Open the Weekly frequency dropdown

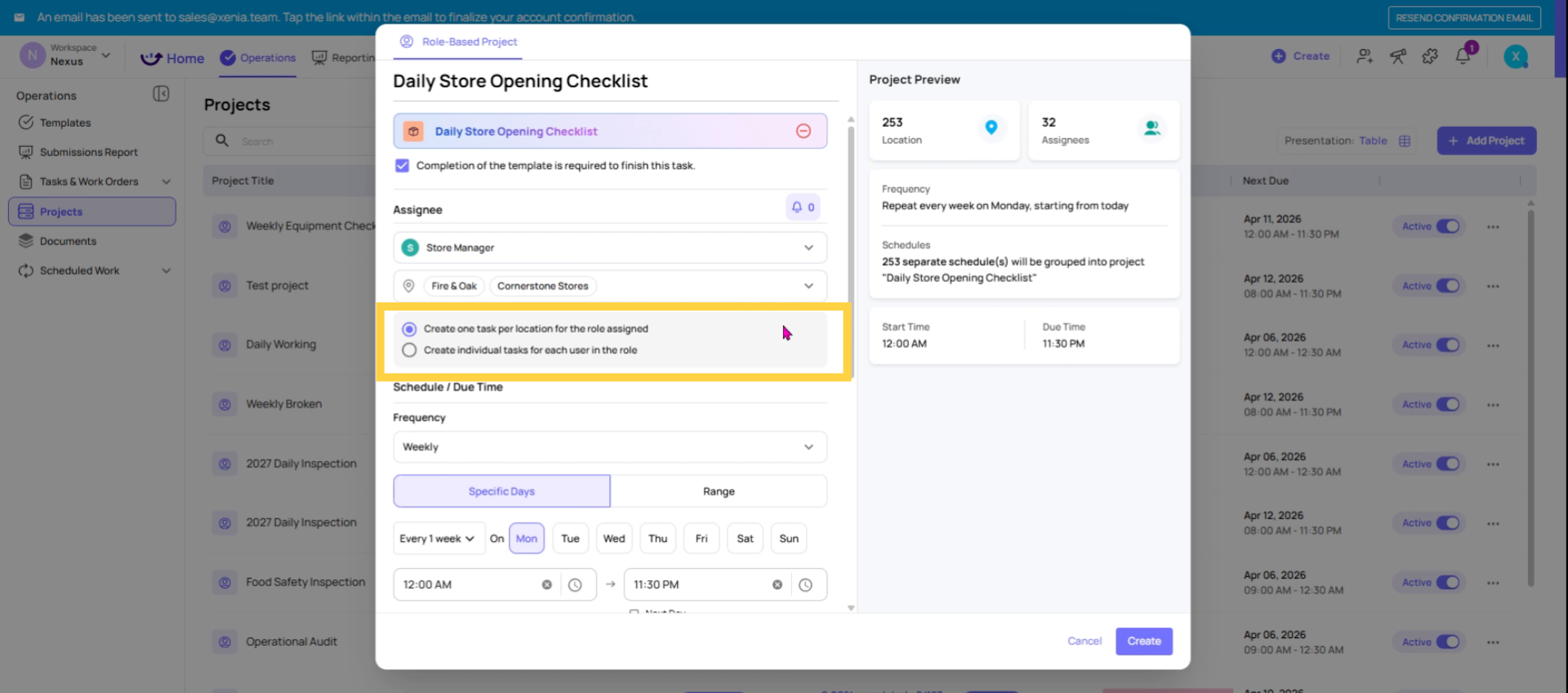pyautogui.click(x=610, y=447)
